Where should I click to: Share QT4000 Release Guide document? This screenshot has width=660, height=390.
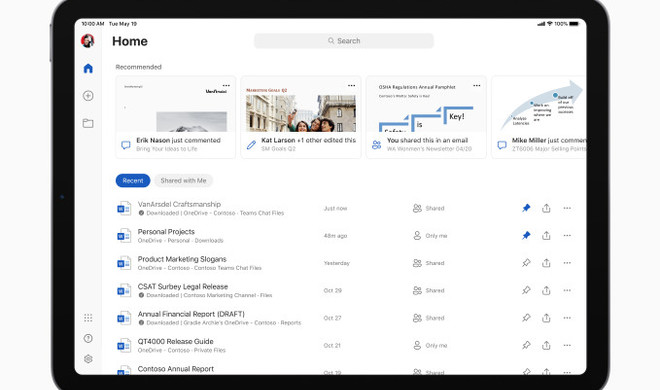(546, 345)
